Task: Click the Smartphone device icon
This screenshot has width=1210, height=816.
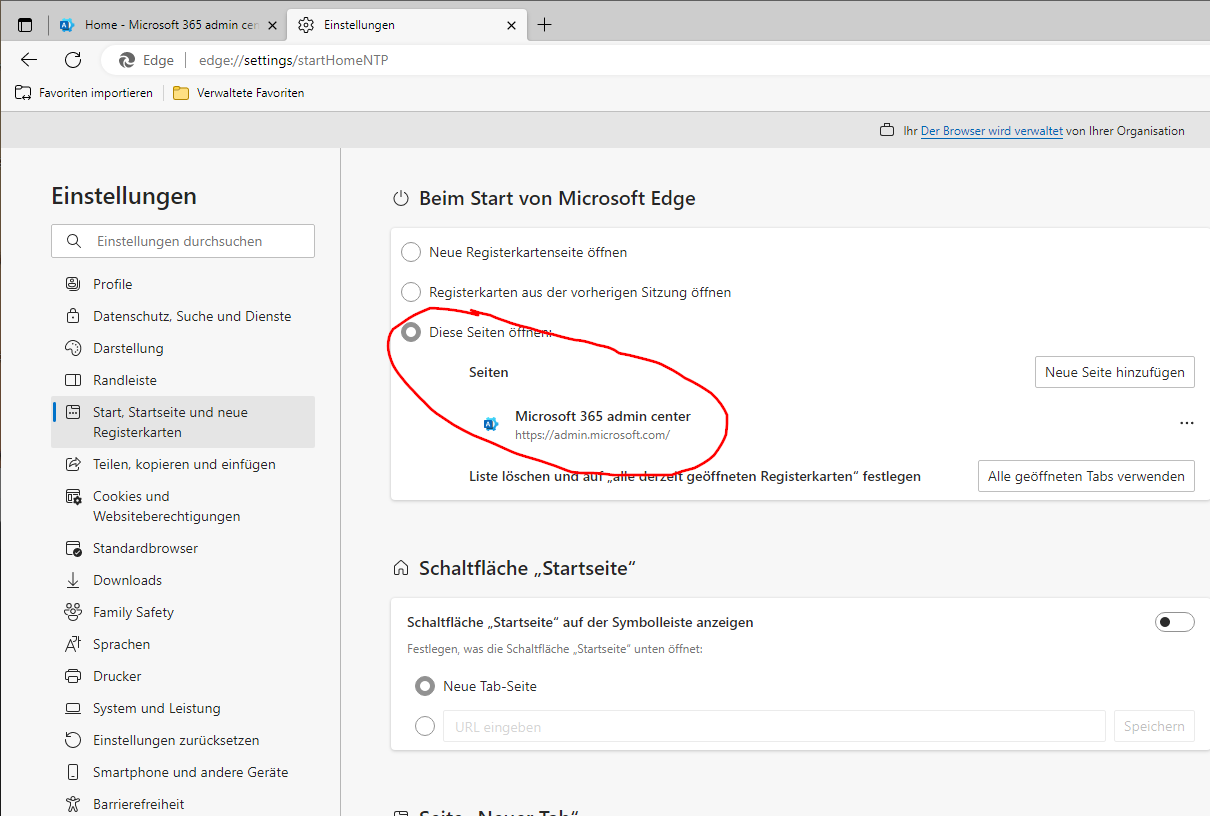Action: [x=73, y=772]
